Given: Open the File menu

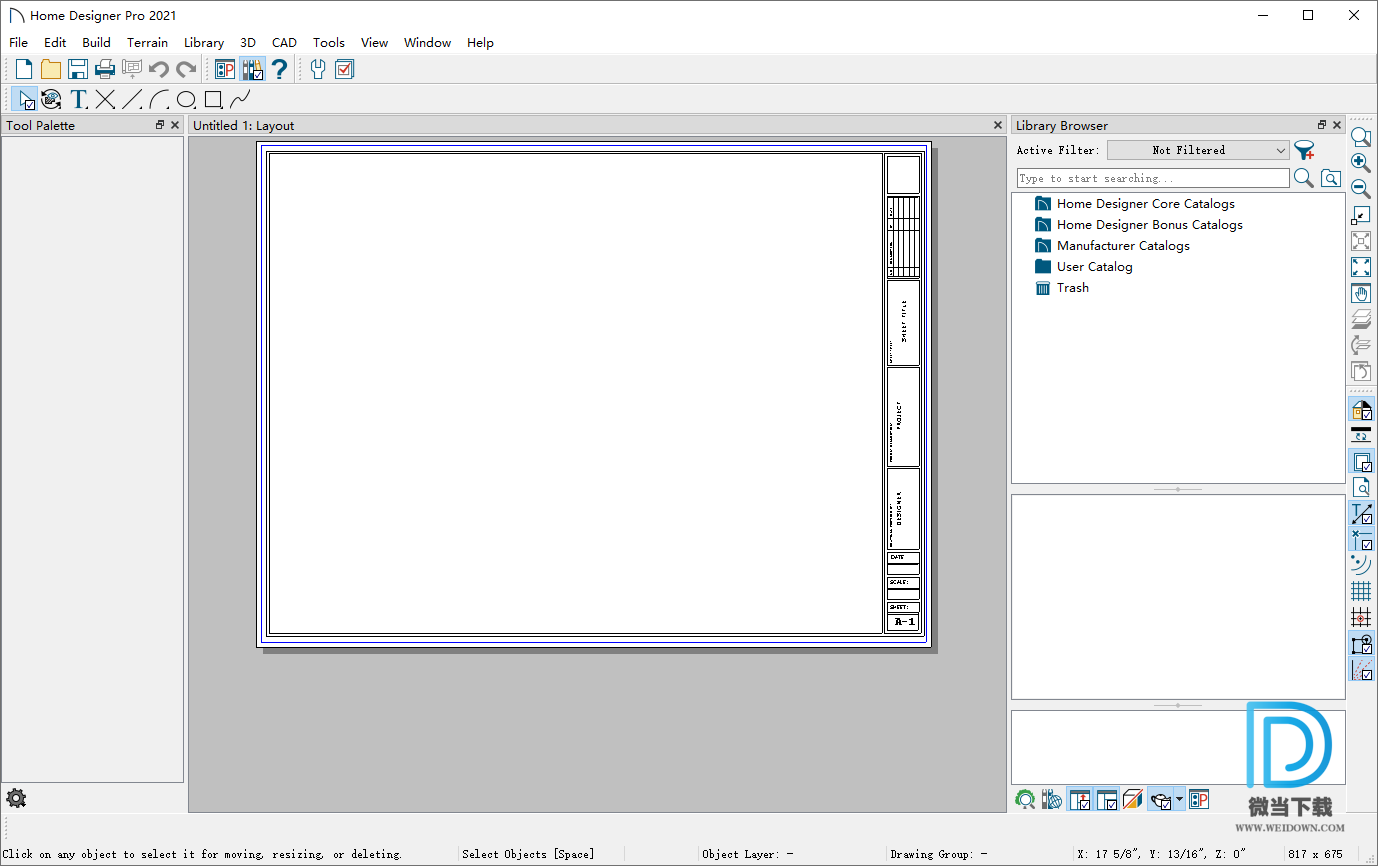Looking at the screenshot, I should point(18,42).
